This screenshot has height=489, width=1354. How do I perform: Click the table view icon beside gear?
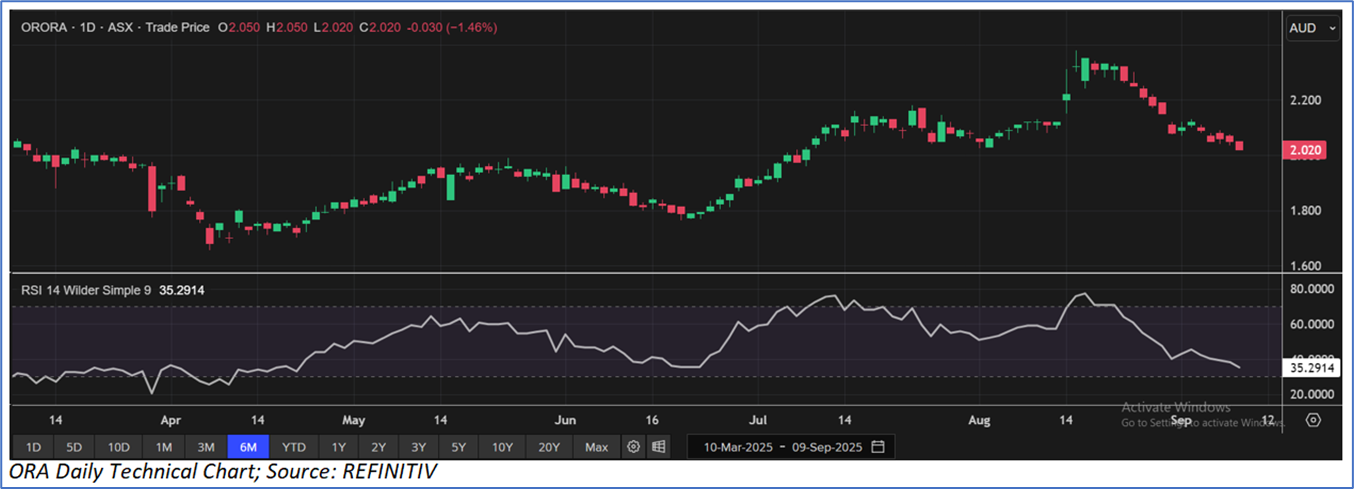[x=657, y=446]
